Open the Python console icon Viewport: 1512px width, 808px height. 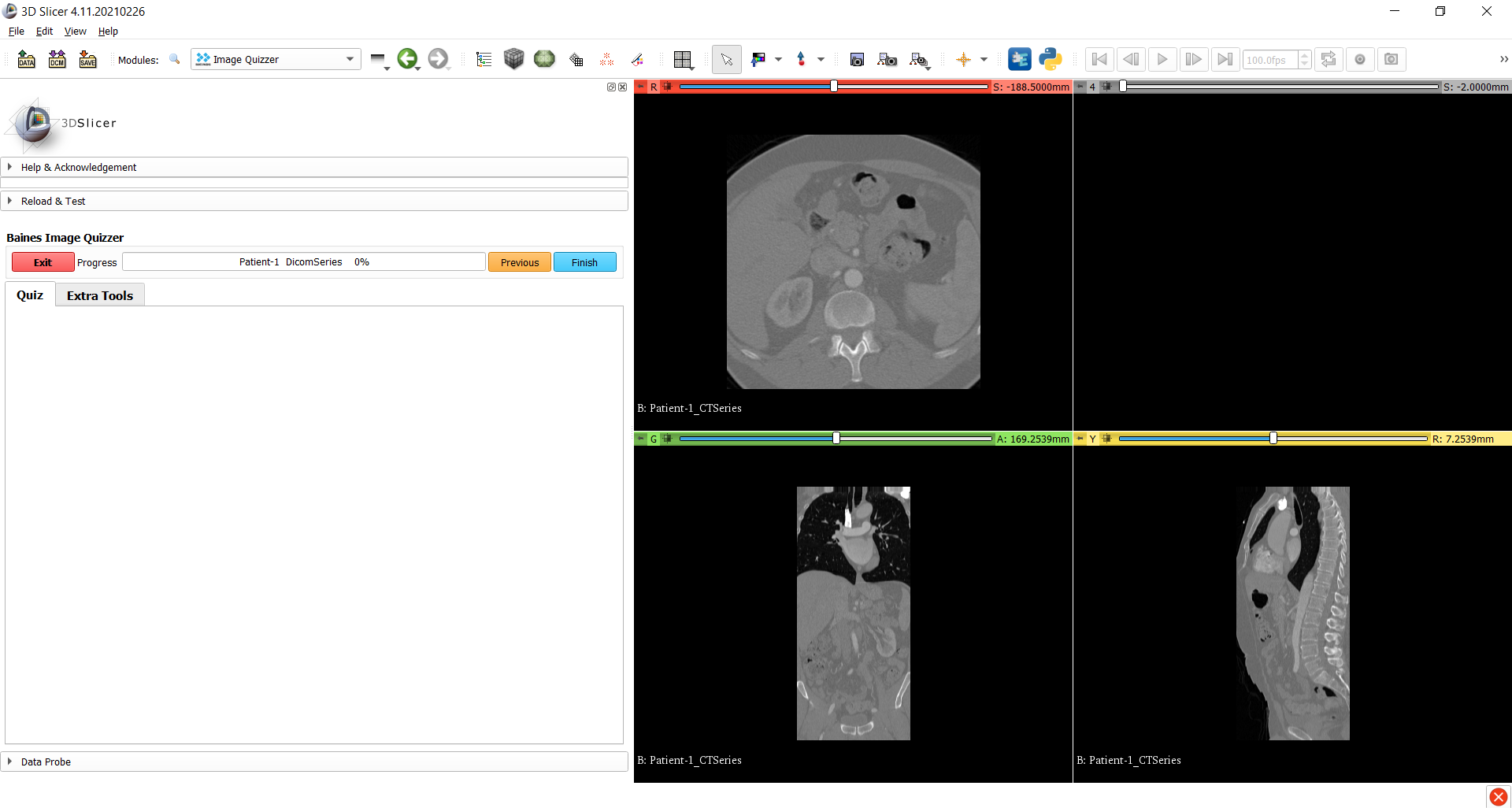click(1051, 59)
